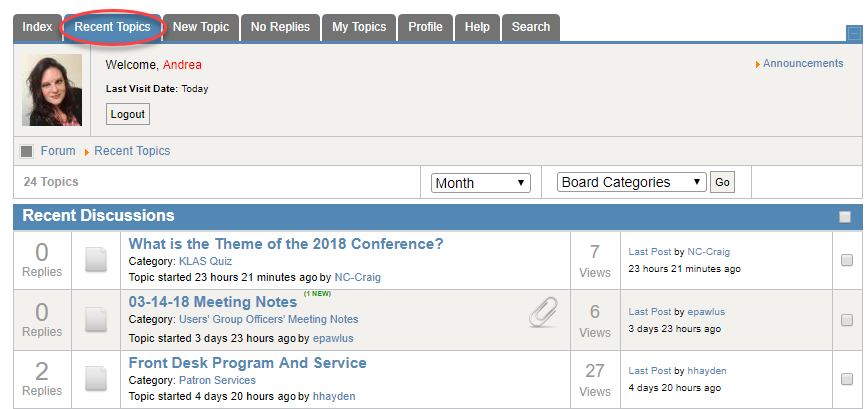Click topic icon for 2018 Conference theme
The height and width of the screenshot is (409, 868).
95,260
